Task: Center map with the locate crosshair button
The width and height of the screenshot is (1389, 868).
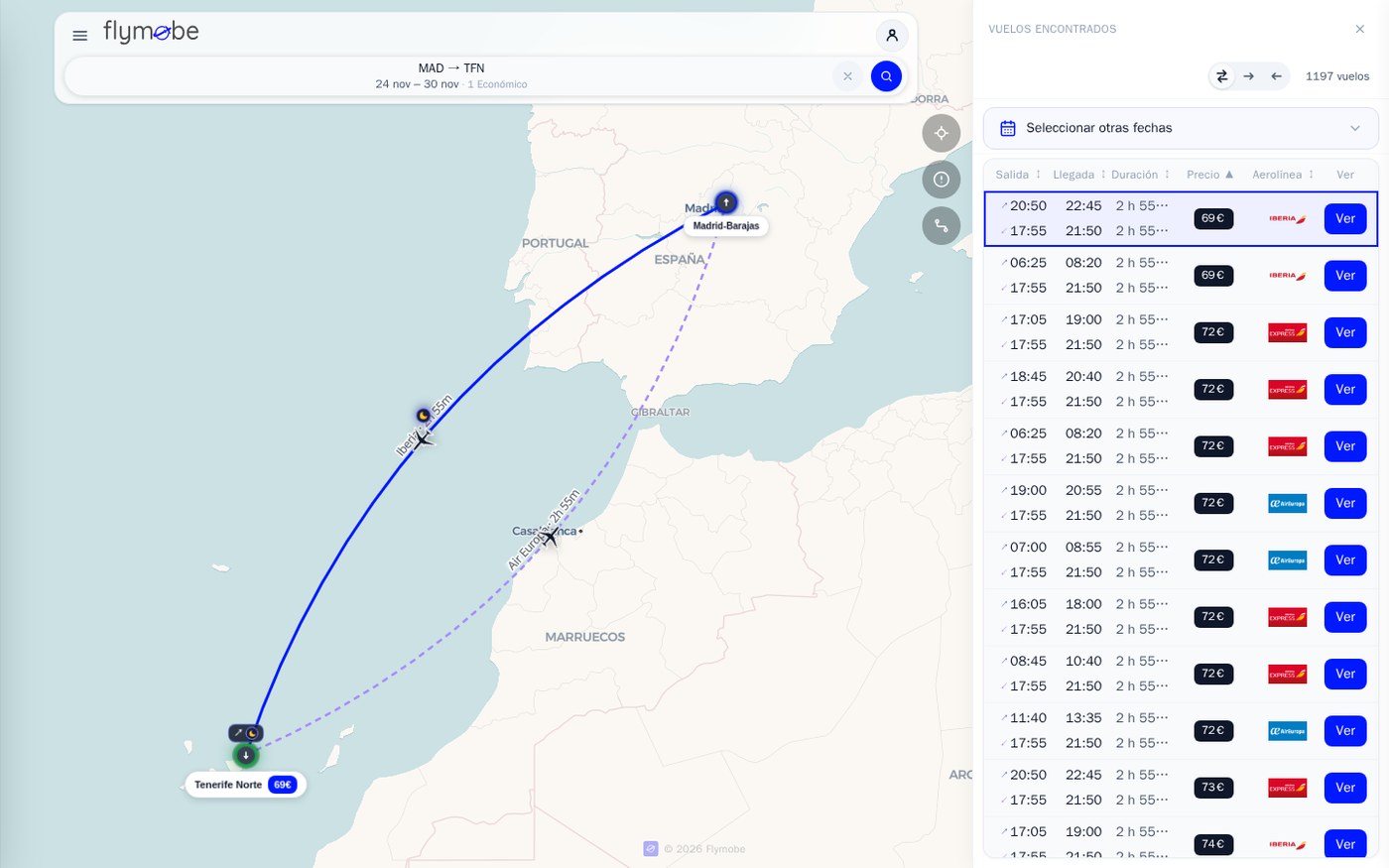Action: [x=942, y=133]
